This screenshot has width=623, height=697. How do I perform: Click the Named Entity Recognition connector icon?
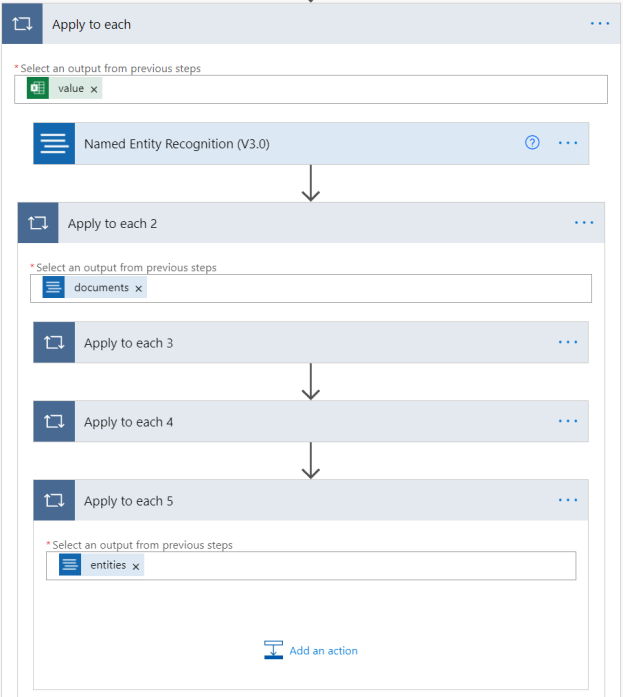(x=54, y=143)
